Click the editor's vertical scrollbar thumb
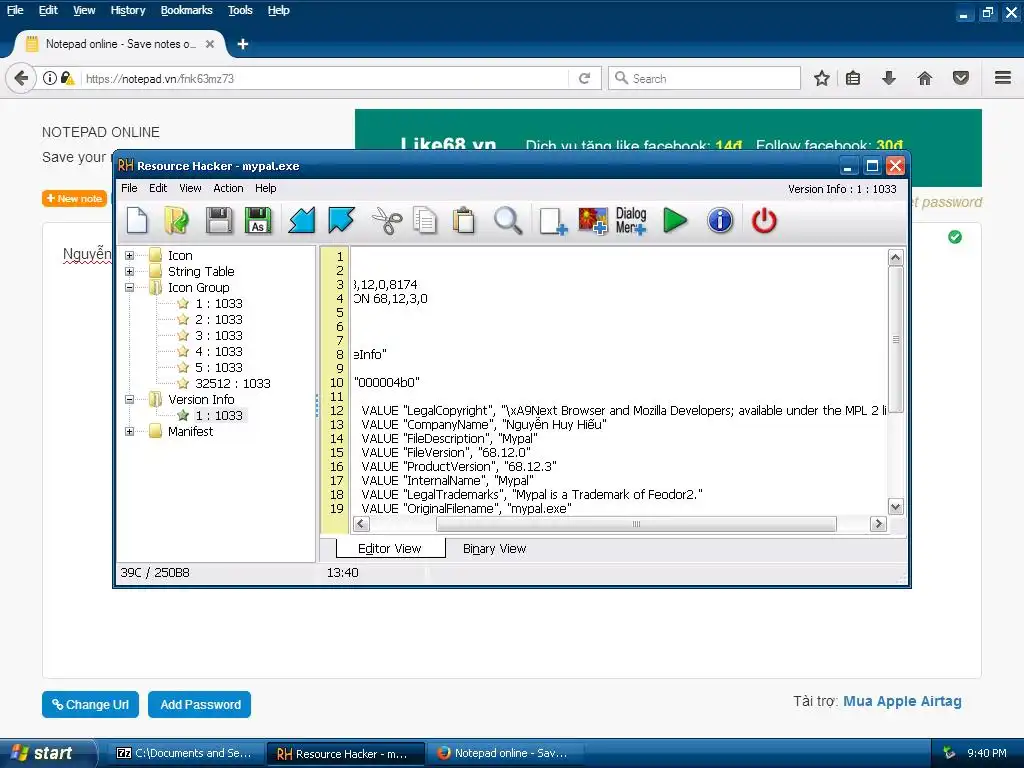1024x768 pixels. pos(896,339)
